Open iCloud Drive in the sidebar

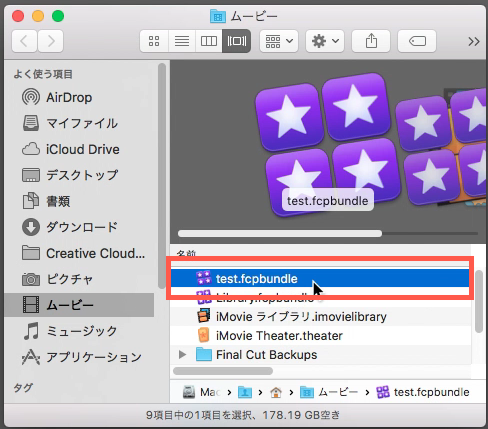(x=79, y=149)
